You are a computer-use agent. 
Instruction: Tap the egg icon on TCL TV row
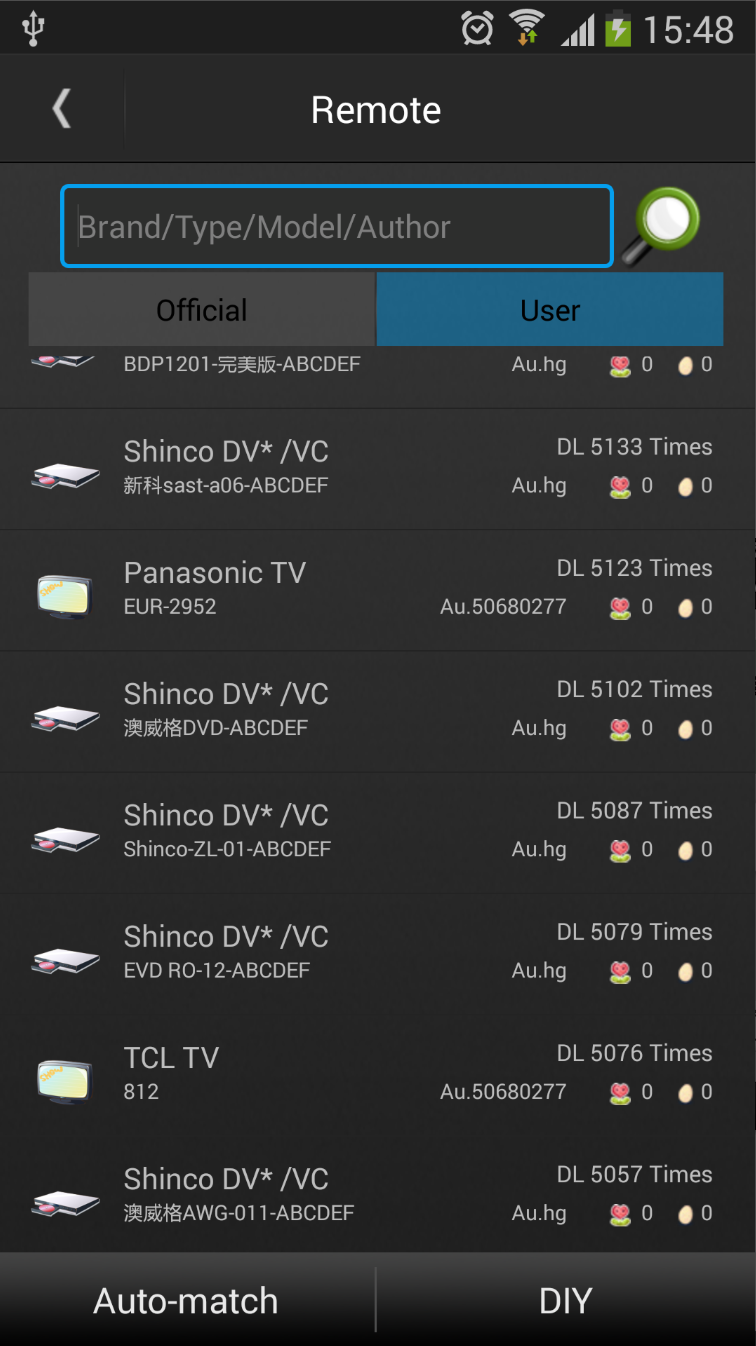click(685, 1093)
